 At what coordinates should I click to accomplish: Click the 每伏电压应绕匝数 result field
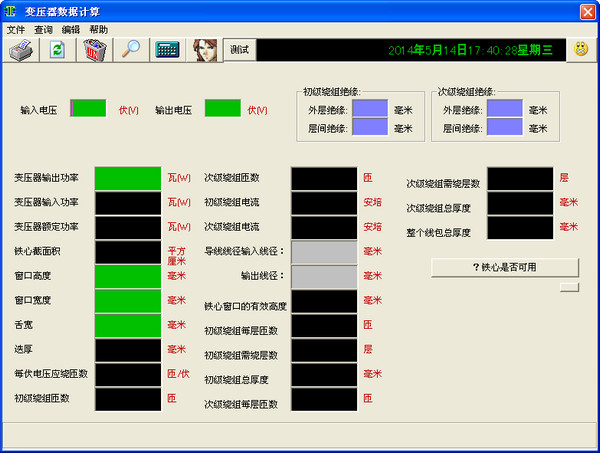tap(128, 375)
